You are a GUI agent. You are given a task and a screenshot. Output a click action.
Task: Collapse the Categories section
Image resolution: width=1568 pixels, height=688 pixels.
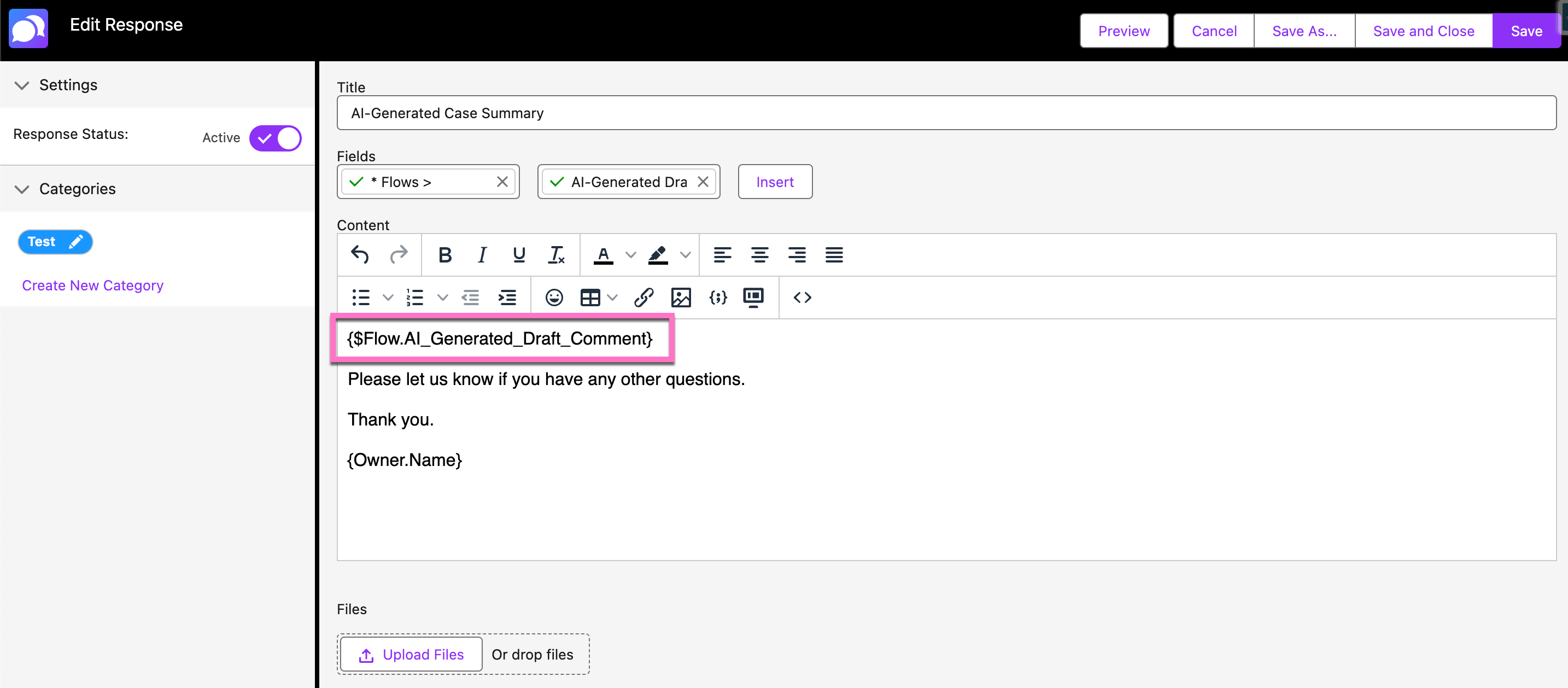click(x=22, y=189)
